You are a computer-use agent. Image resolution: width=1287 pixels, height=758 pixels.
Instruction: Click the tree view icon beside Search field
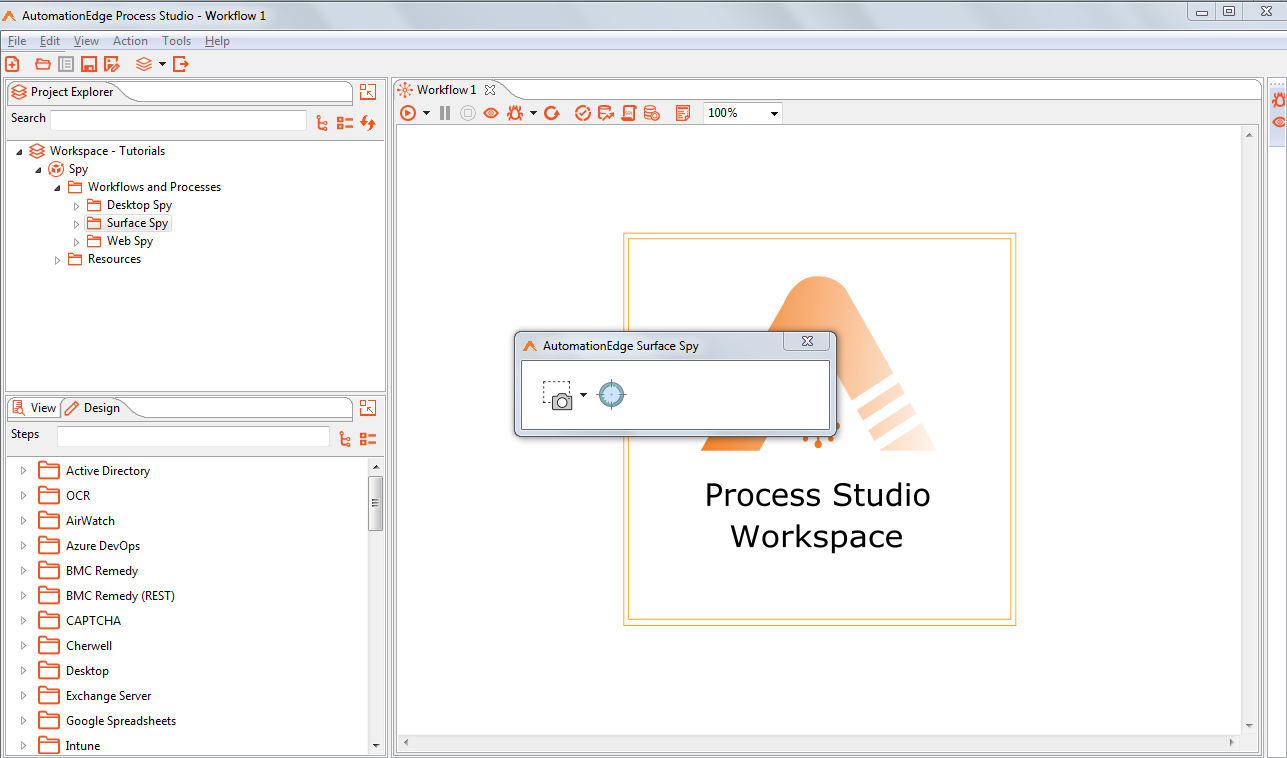pos(322,123)
